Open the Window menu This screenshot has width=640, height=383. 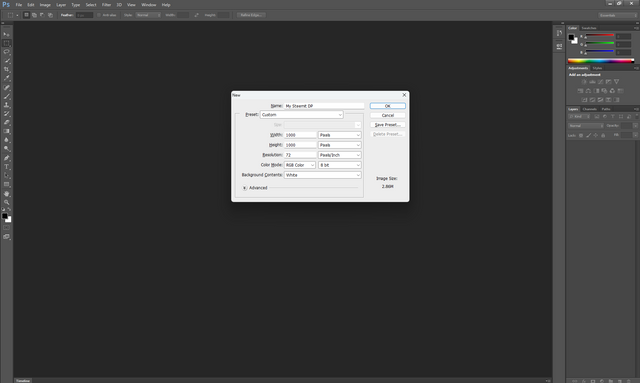149,5
